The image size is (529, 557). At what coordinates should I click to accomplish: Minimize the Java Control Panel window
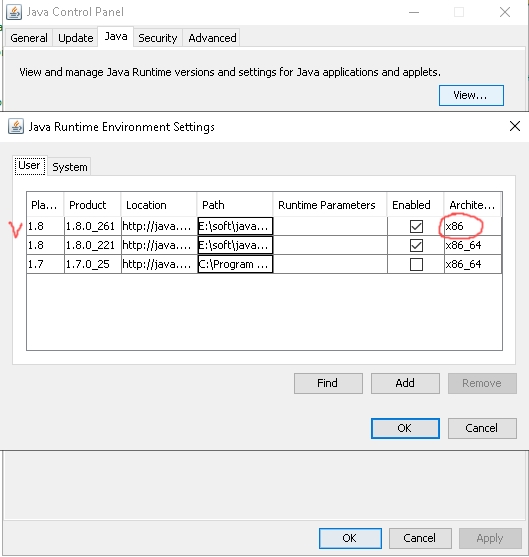point(414,12)
